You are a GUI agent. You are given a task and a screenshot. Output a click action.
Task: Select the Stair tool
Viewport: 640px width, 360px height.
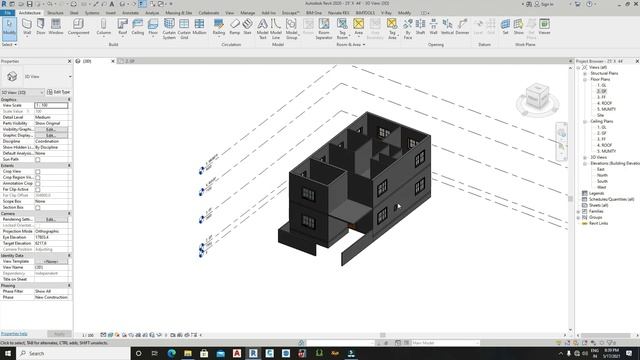tap(247, 27)
